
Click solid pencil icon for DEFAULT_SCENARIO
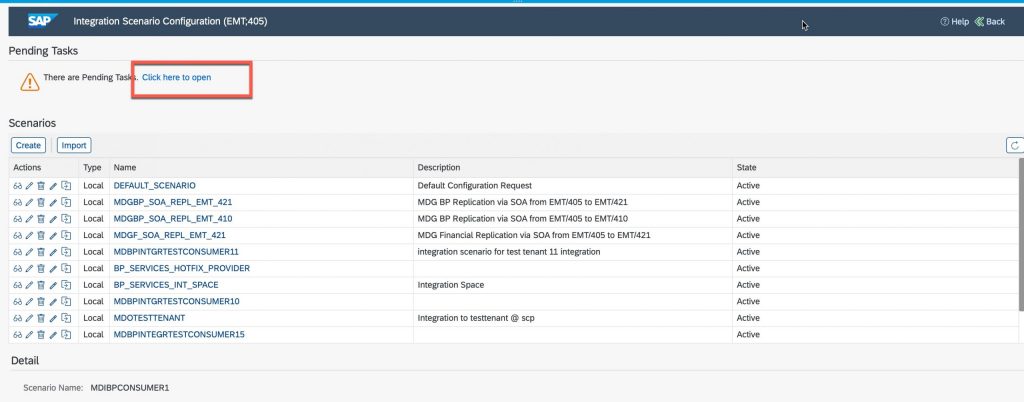[54, 186]
